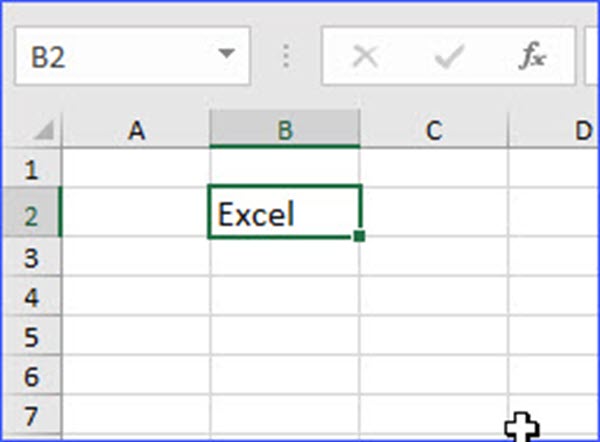Select column D header
600x442 pixels.
[x=554, y=130]
